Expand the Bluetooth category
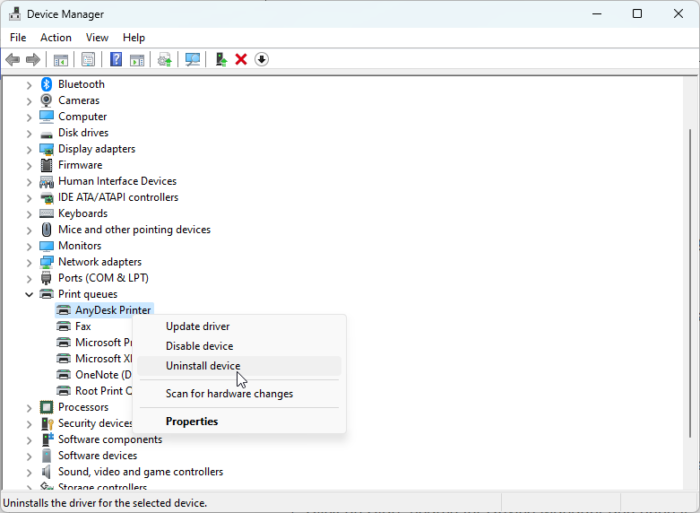Screen dimensions: 700x513 coord(29,85)
